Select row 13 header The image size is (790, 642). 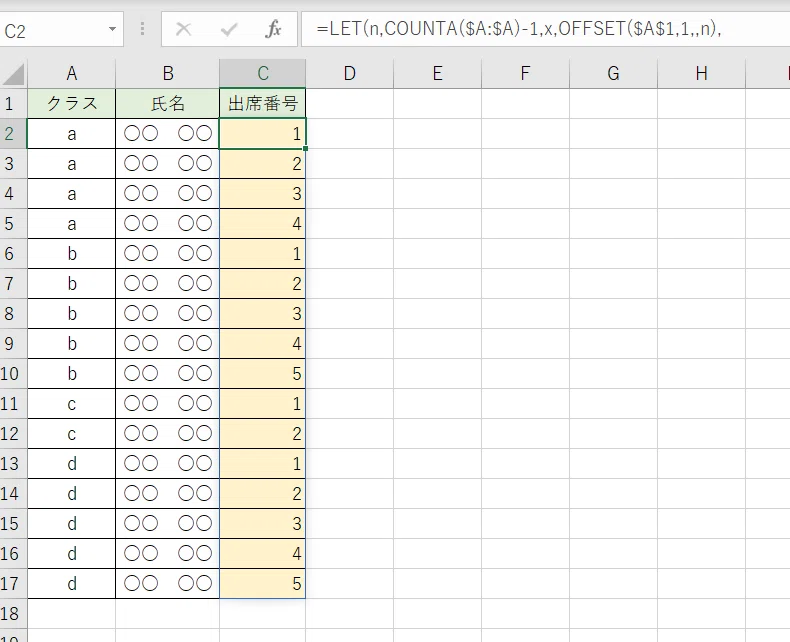pyautogui.click(x=13, y=464)
